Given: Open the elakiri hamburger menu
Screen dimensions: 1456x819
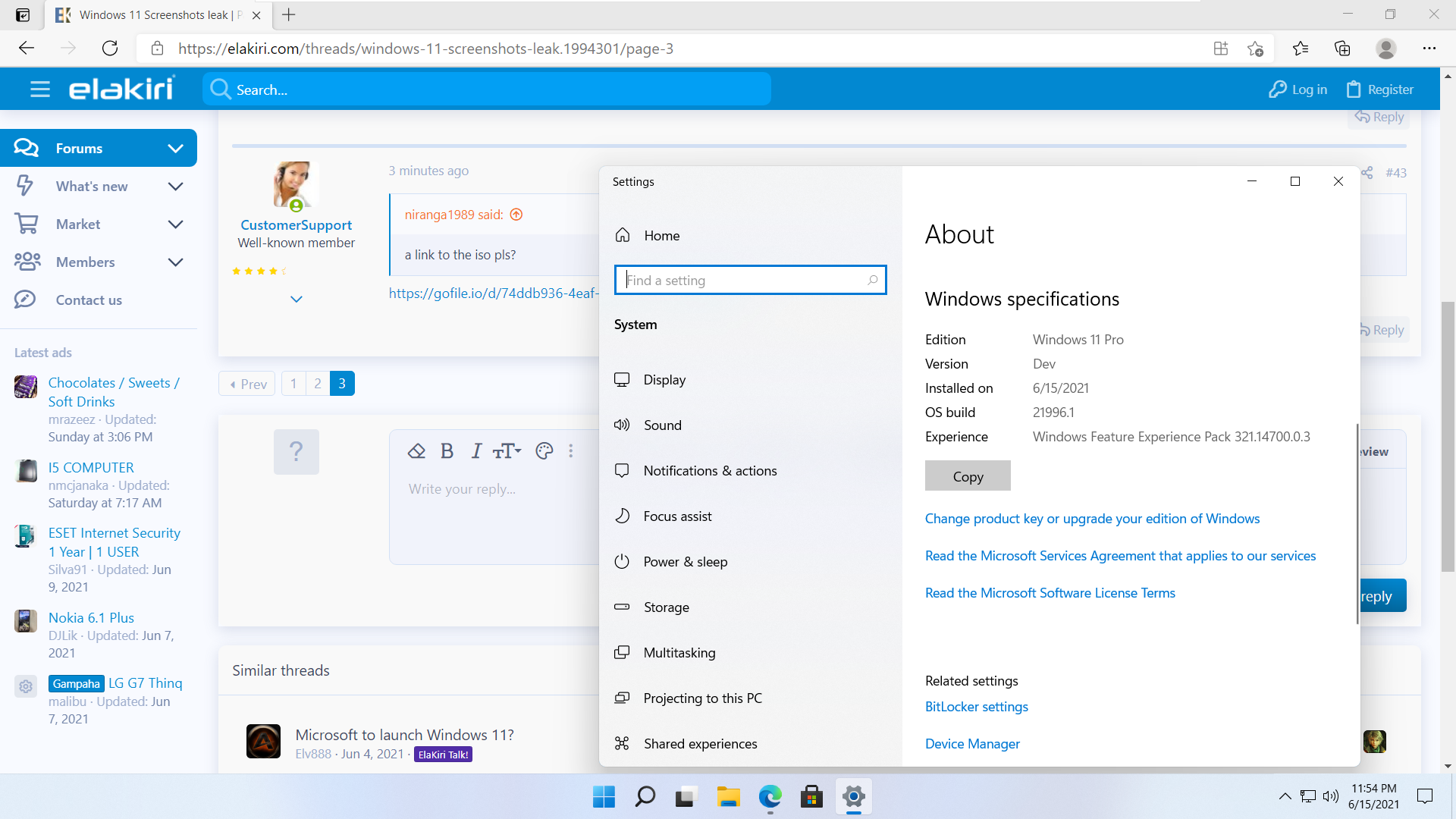Looking at the screenshot, I should point(40,89).
